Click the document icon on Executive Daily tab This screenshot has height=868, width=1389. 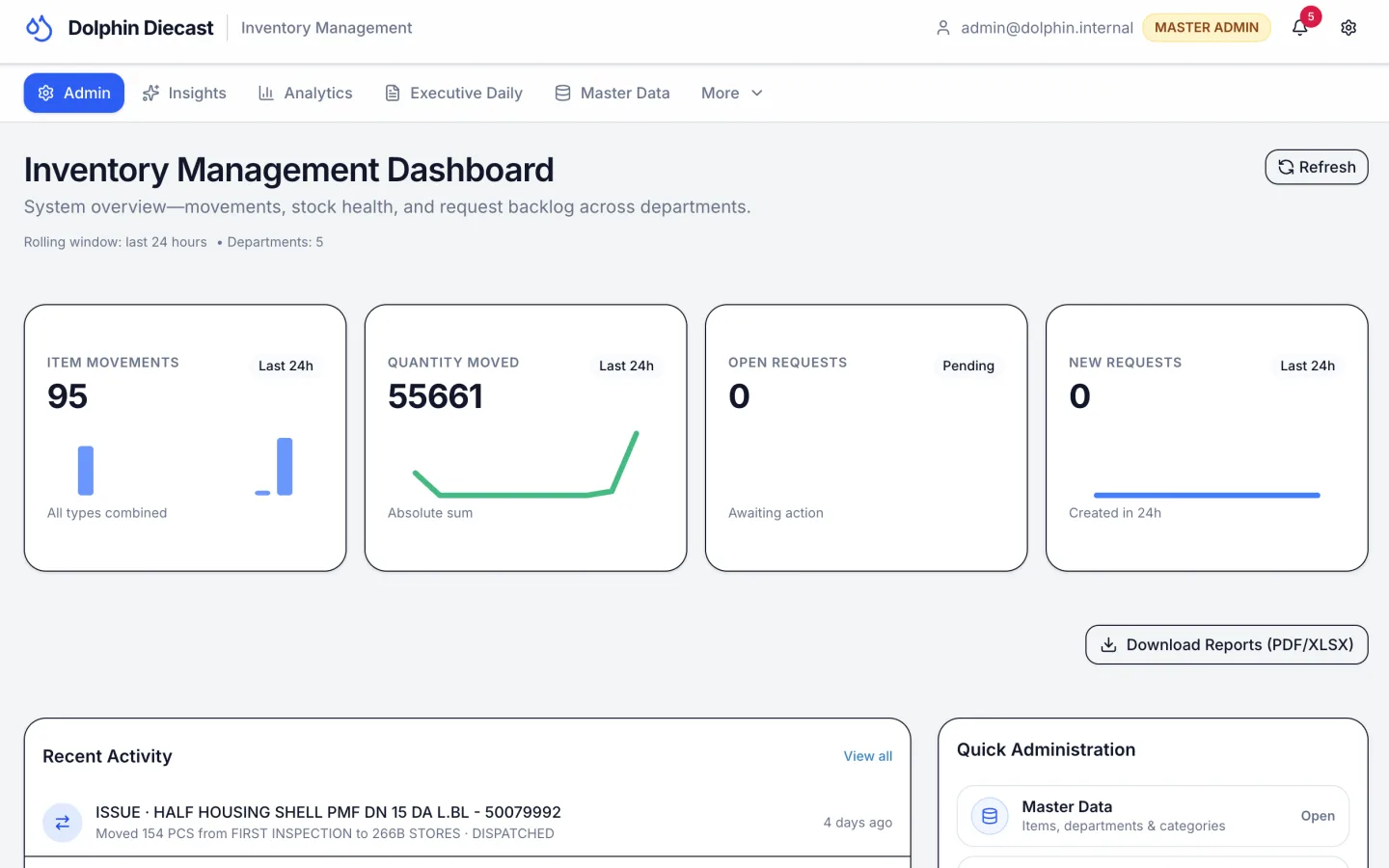click(x=393, y=93)
